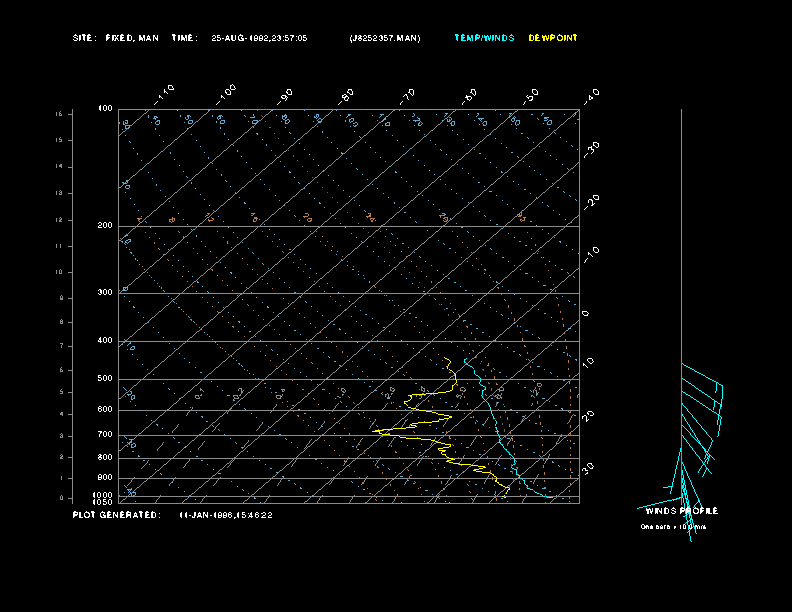This screenshot has height=612, width=792.
Task: Click the yellow DEWPOINT legend label
Action: [x=553, y=38]
